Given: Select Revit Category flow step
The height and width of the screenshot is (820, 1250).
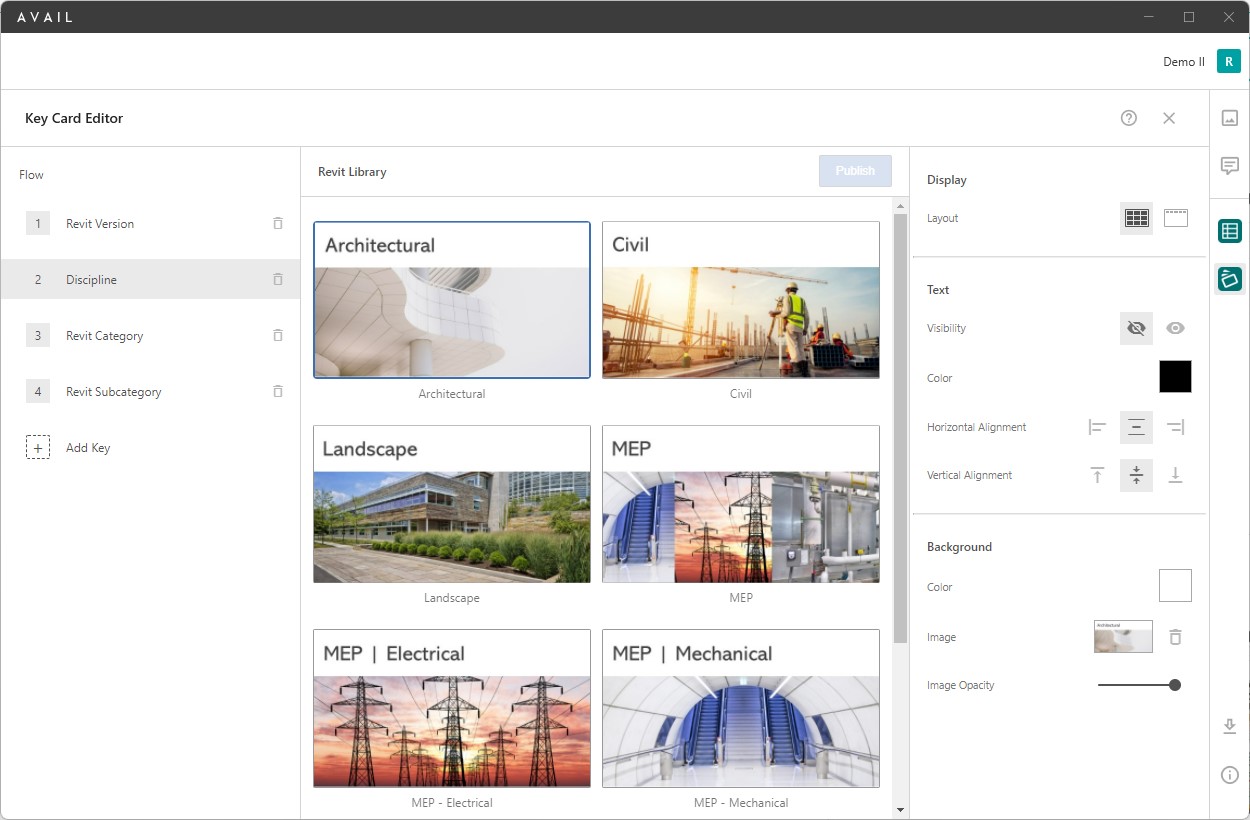Looking at the screenshot, I should pos(150,336).
